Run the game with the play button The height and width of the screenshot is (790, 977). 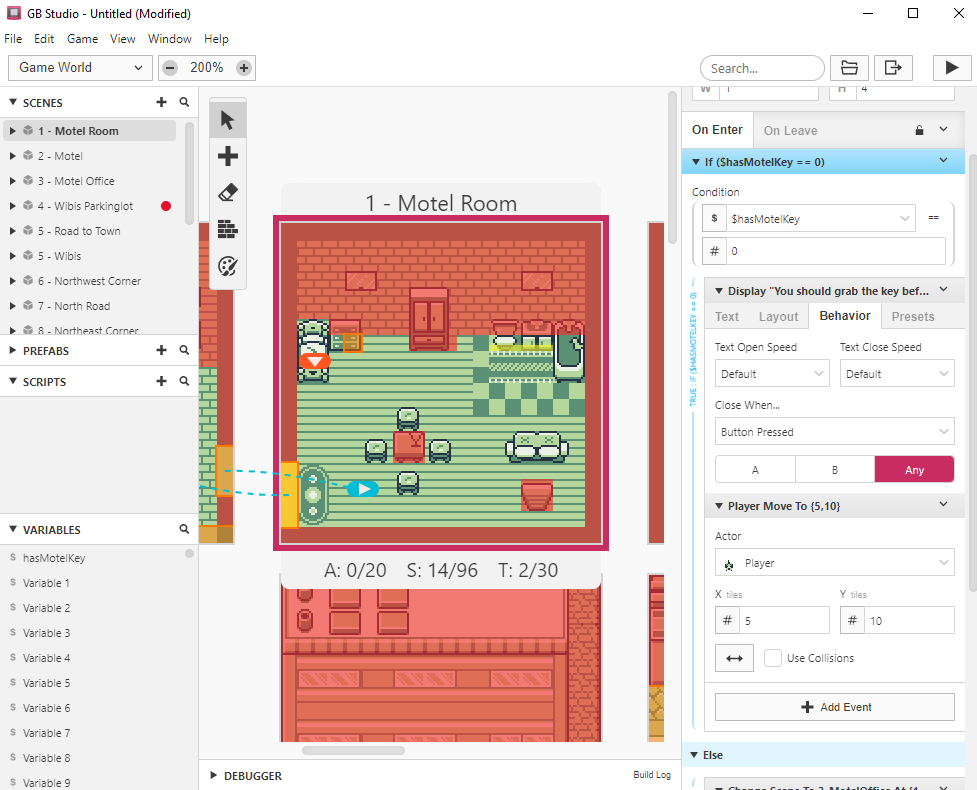point(945,68)
